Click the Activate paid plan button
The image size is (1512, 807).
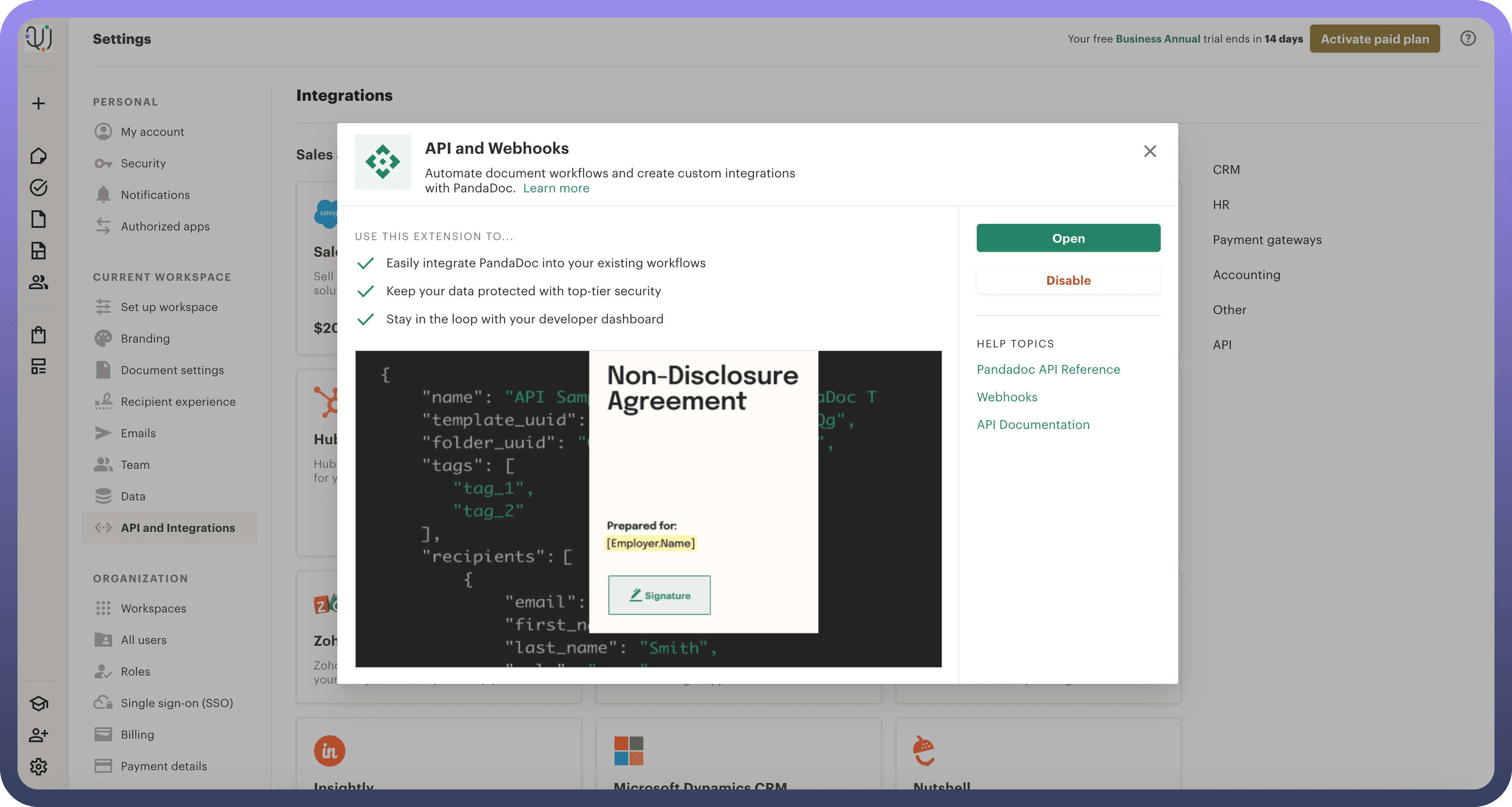click(x=1374, y=39)
